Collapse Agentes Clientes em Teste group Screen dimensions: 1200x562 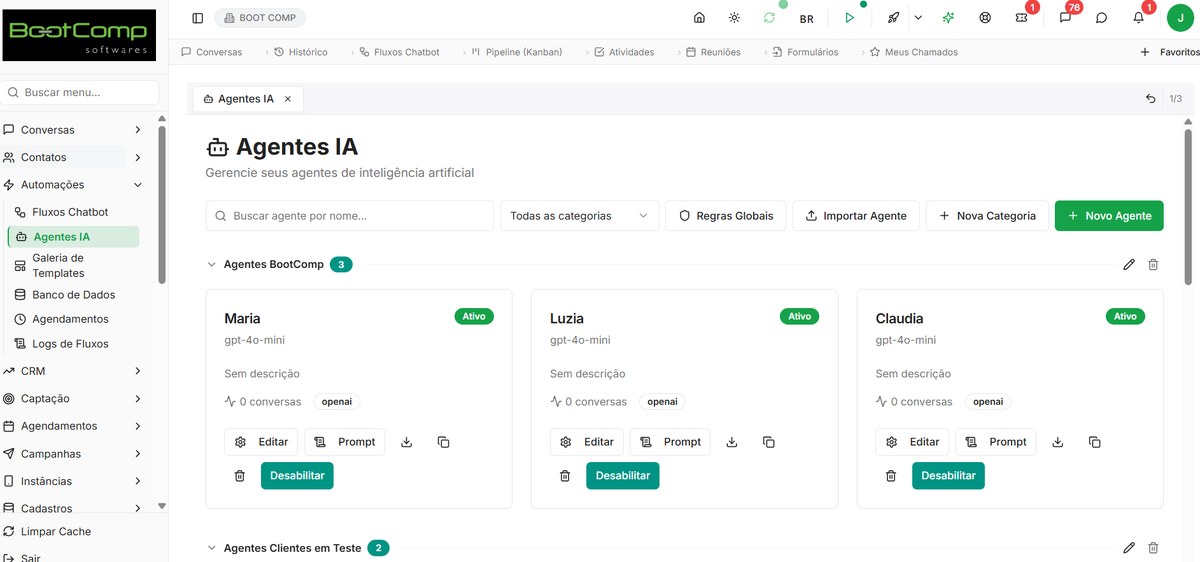(211, 548)
